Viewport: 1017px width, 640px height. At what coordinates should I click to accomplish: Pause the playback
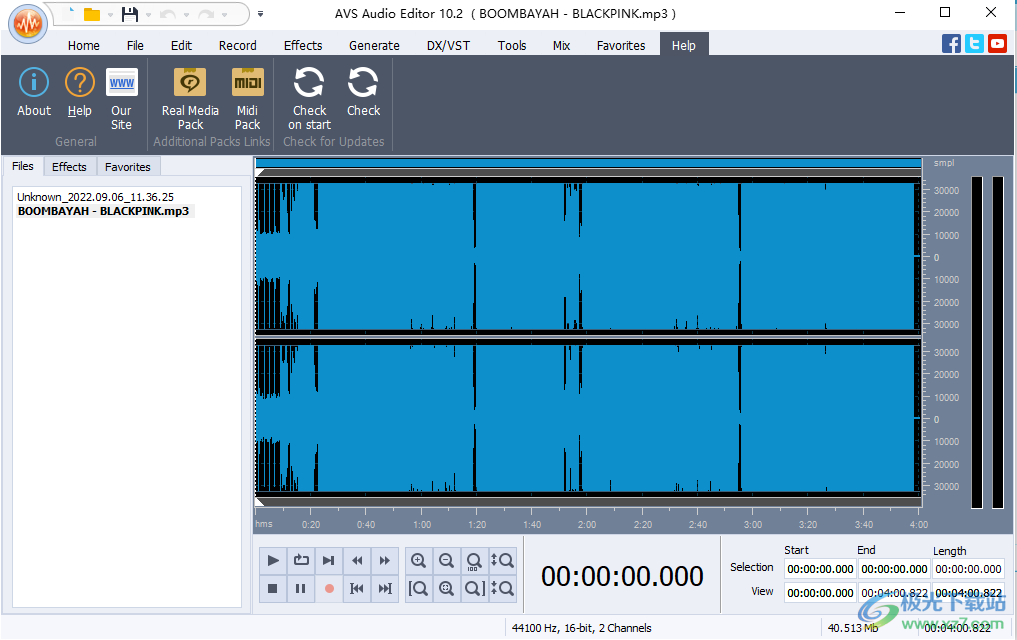301,589
